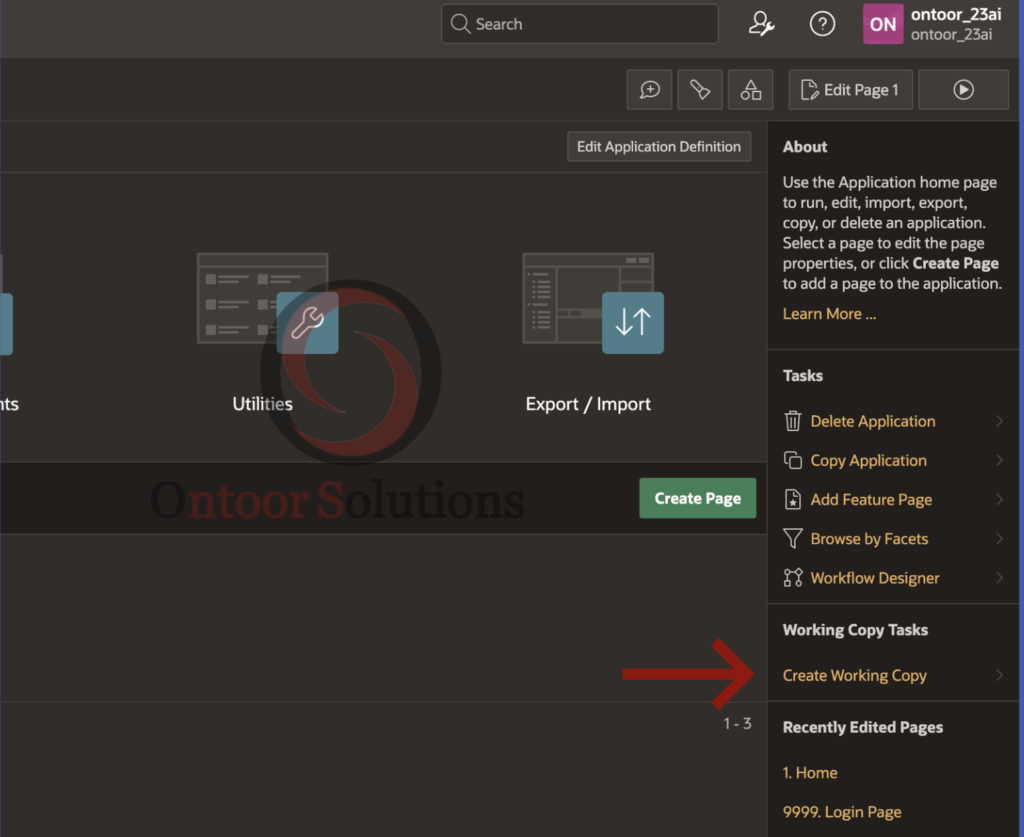Expand the Copy Application chevron
Viewport: 1024px width, 837px height.
[999, 460]
